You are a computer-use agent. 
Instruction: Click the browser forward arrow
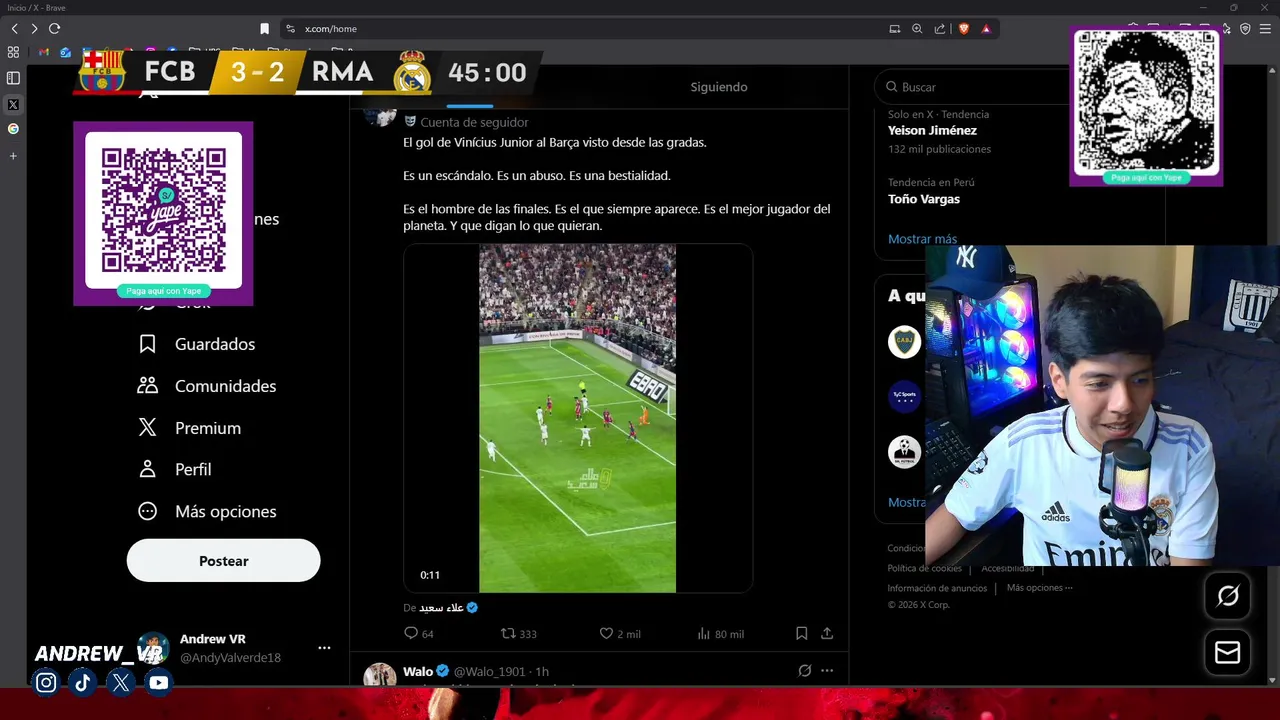34,29
